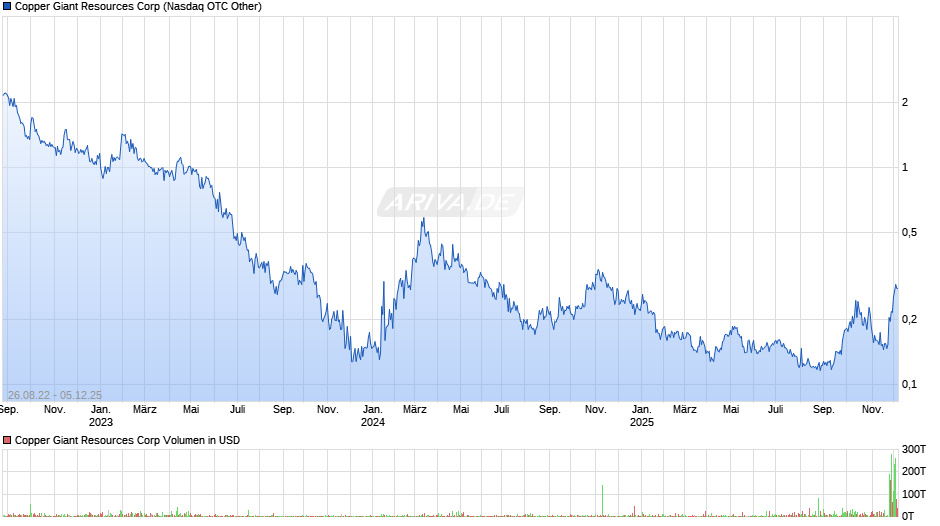
Task: Click the blue price legend square
Action: coord(7,7)
